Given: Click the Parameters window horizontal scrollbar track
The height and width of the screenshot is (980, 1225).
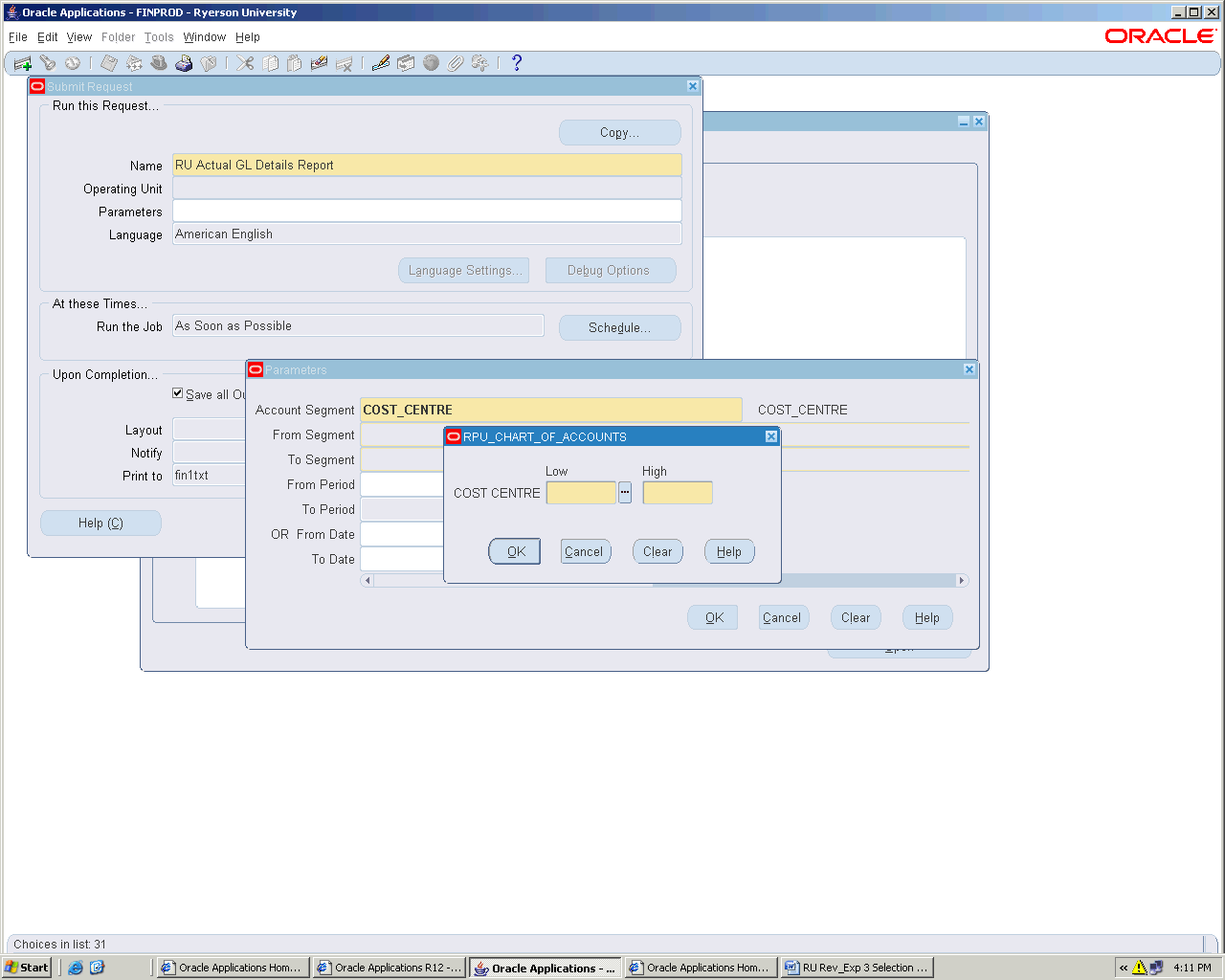Looking at the screenshot, I should click(861, 580).
